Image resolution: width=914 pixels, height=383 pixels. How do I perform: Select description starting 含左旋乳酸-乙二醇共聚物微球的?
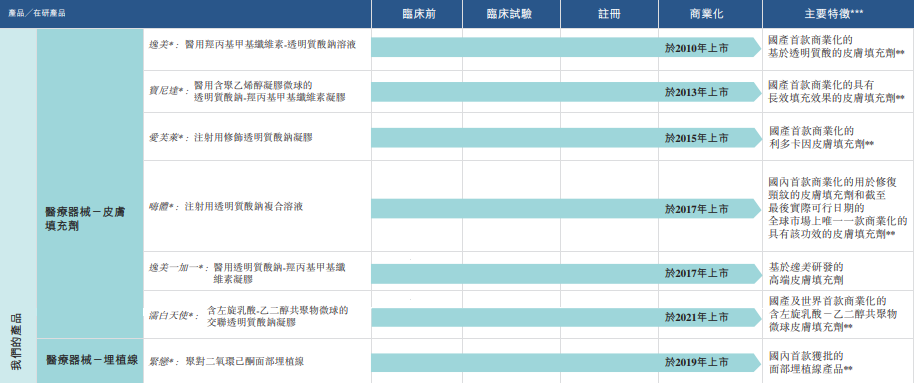(x=278, y=316)
